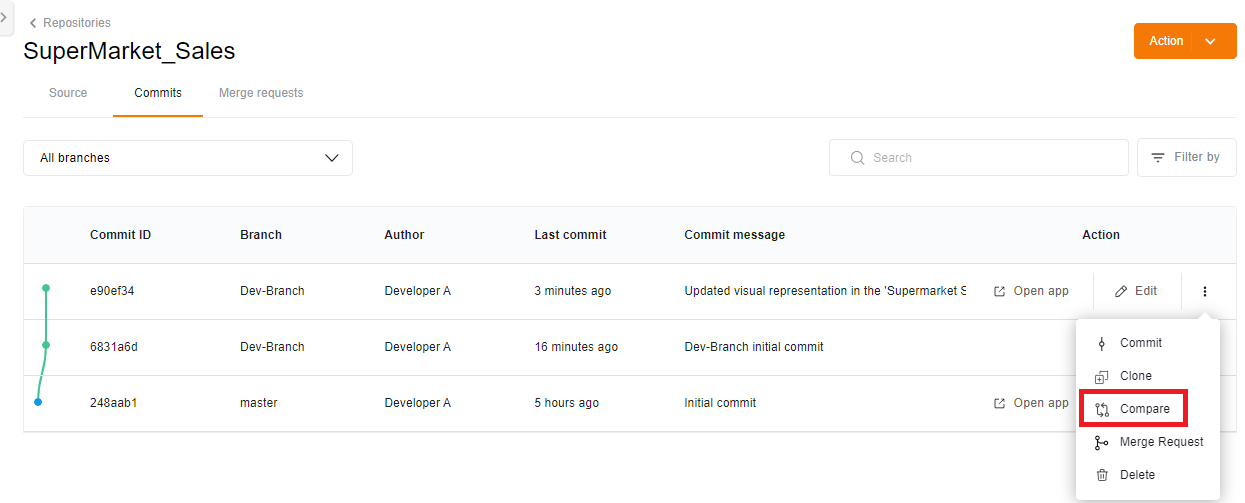Click the three-dot more options icon
The image size is (1245, 503).
[x=1205, y=292]
